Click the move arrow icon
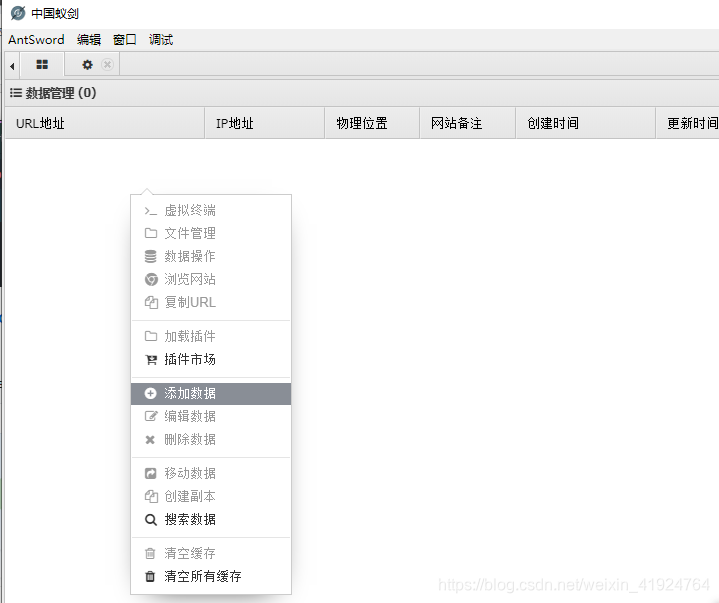Image resolution: width=719 pixels, height=603 pixels. click(150, 474)
